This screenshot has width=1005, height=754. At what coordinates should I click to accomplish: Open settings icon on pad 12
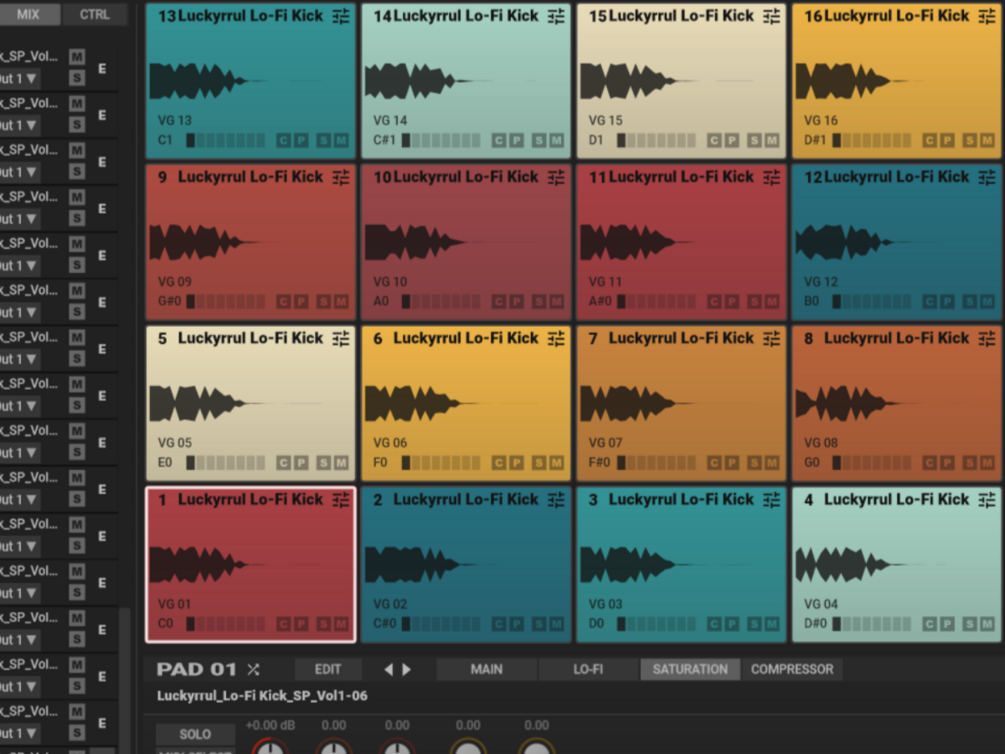pos(987,177)
